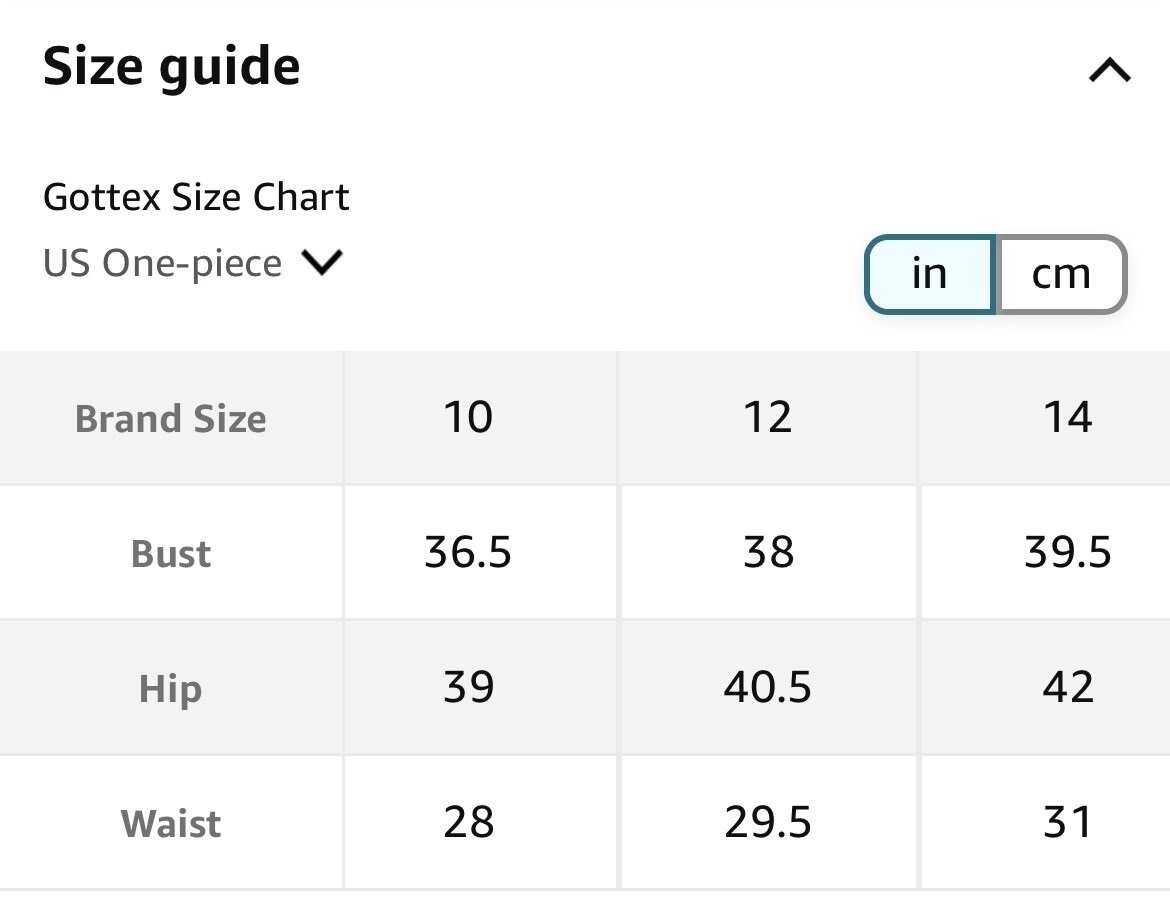Select the Brand Size row header
Screen dimensions: 1170x915
[171, 418]
